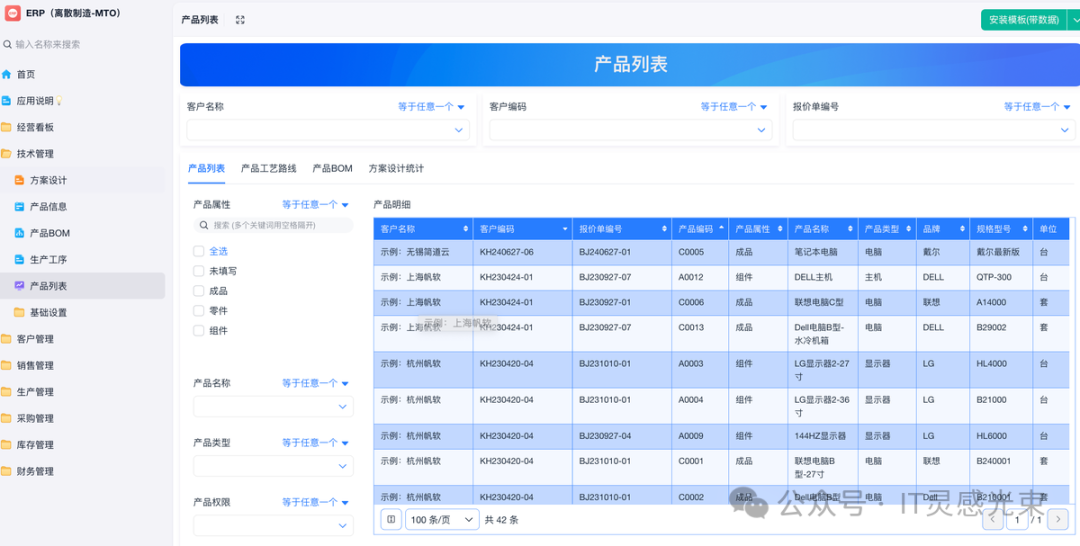Viewport: 1080px width, 546px height.
Task: Open 首页 via its home icon
Action: pyautogui.click(x=7, y=74)
